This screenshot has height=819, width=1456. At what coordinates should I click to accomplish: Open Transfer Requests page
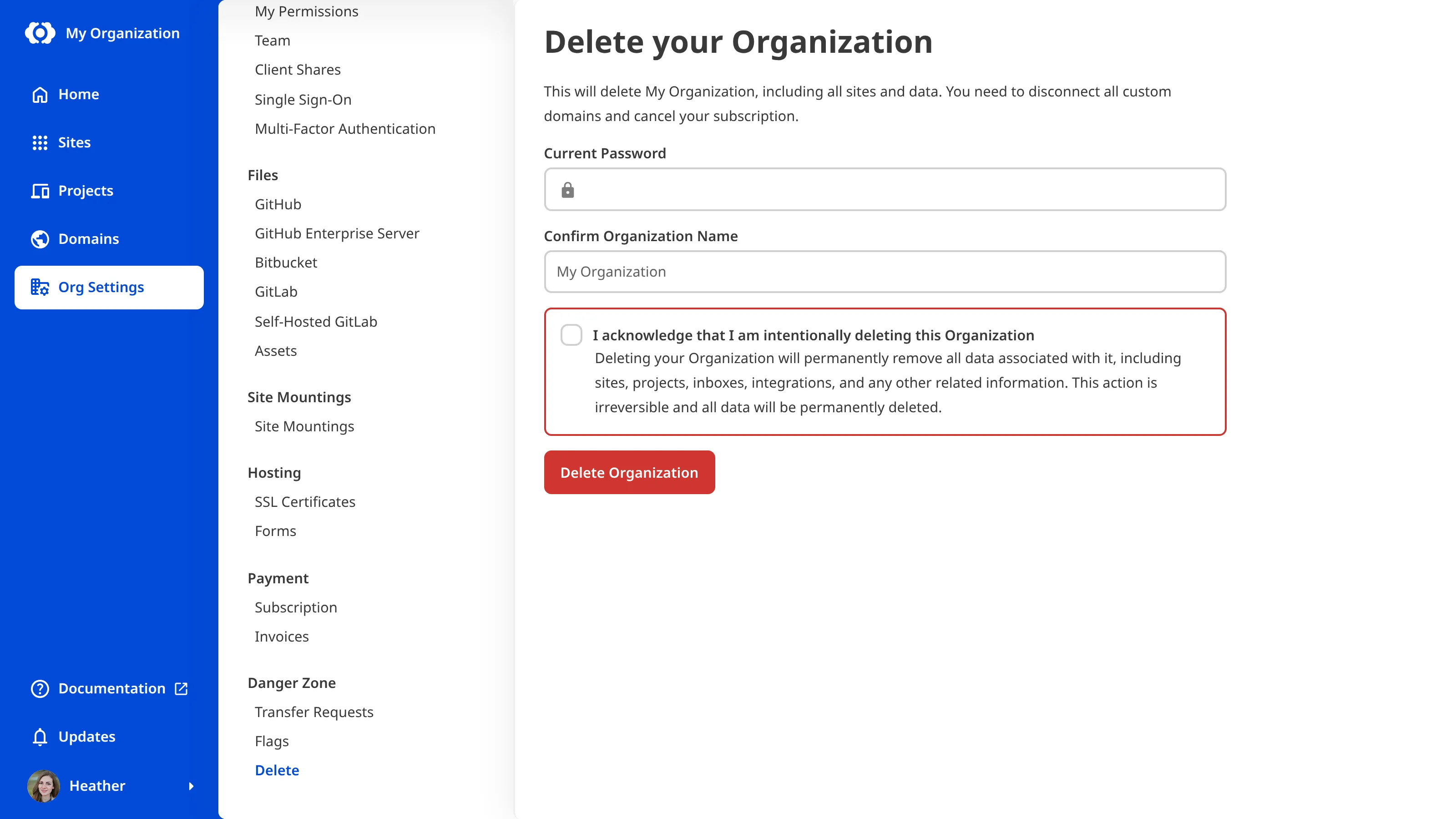(314, 712)
